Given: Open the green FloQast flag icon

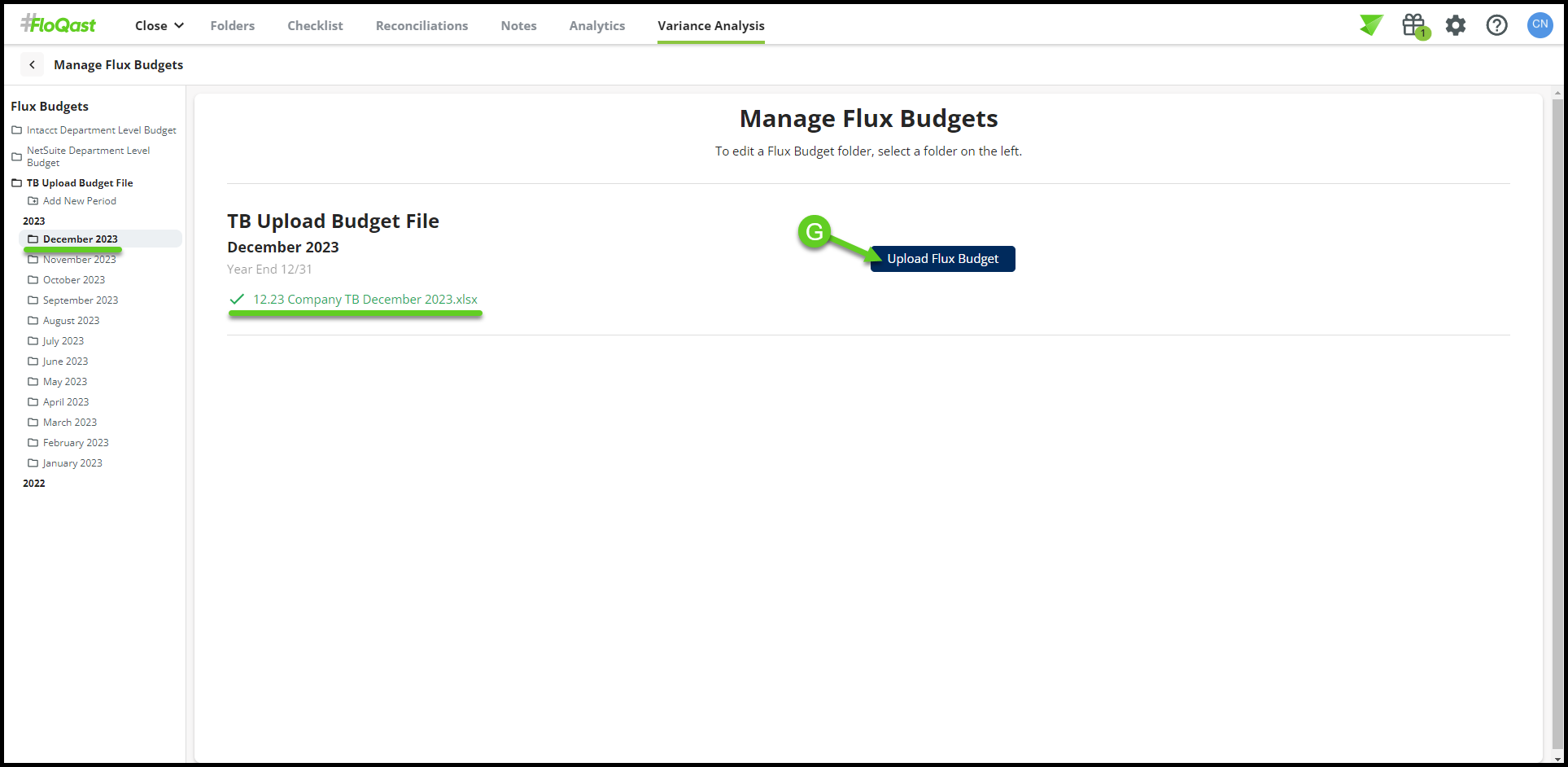Looking at the screenshot, I should pos(1371,25).
